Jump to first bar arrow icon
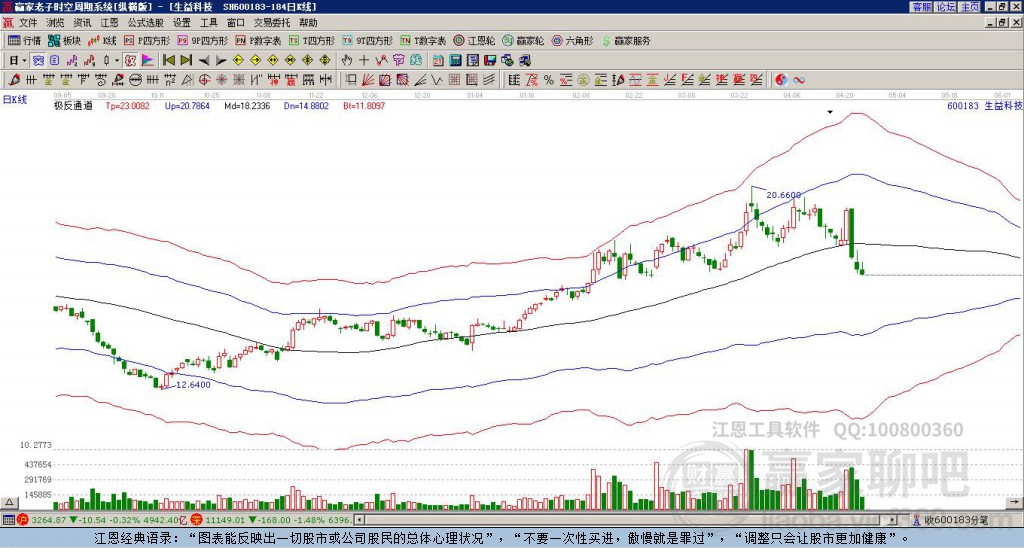The height and width of the screenshot is (548, 1024). [x=168, y=61]
